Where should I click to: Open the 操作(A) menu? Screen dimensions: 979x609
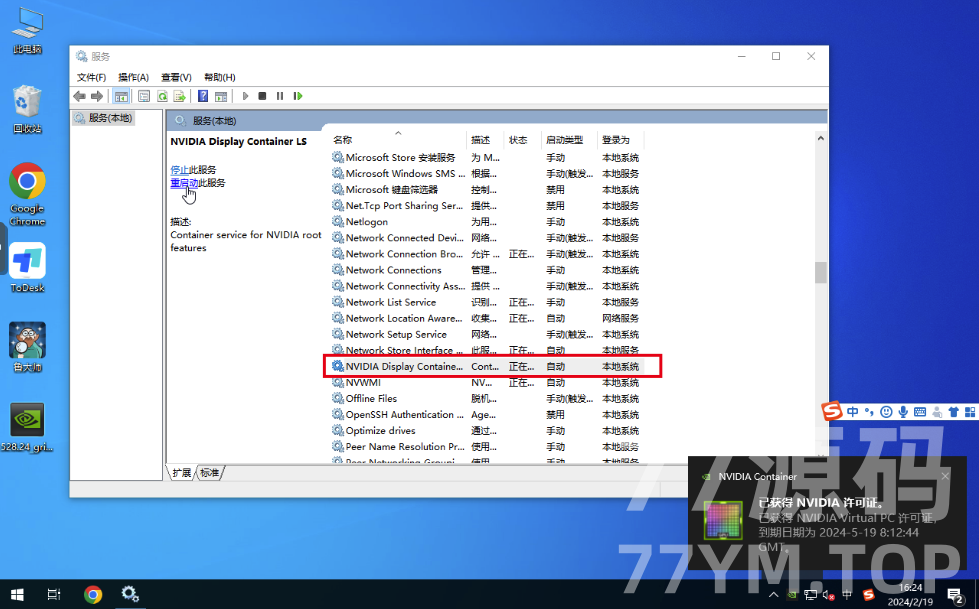[134, 77]
